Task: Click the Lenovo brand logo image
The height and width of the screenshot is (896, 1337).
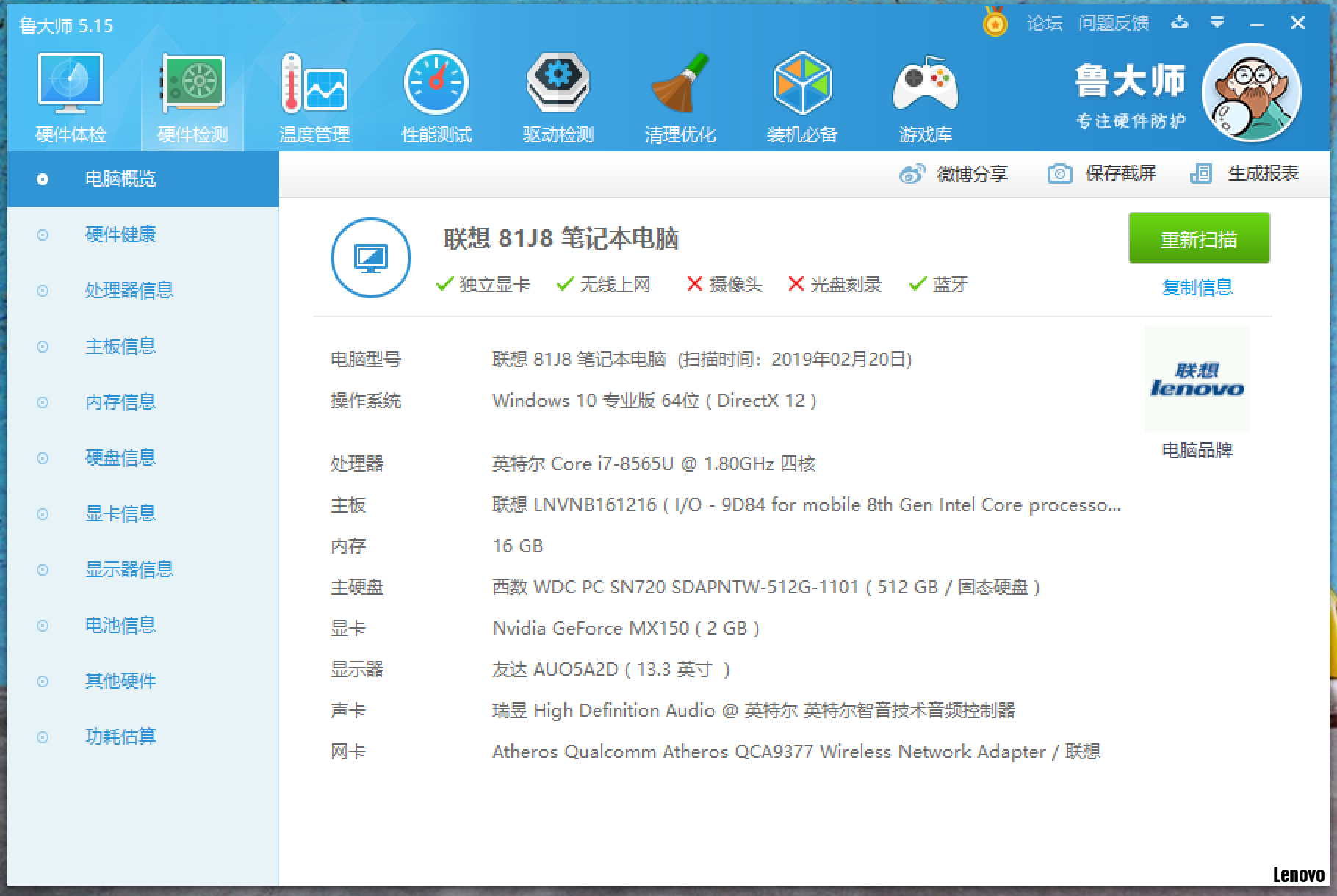Action: click(1197, 379)
